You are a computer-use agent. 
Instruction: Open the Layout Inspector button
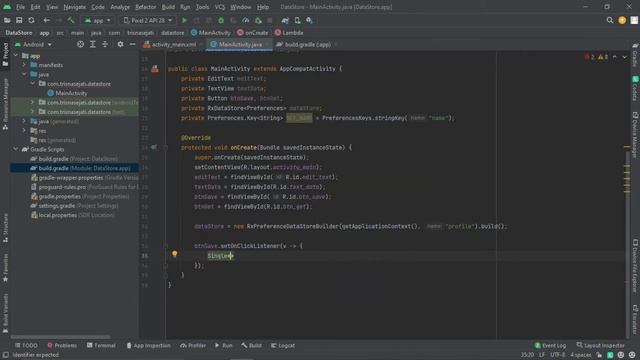tap(601, 345)
